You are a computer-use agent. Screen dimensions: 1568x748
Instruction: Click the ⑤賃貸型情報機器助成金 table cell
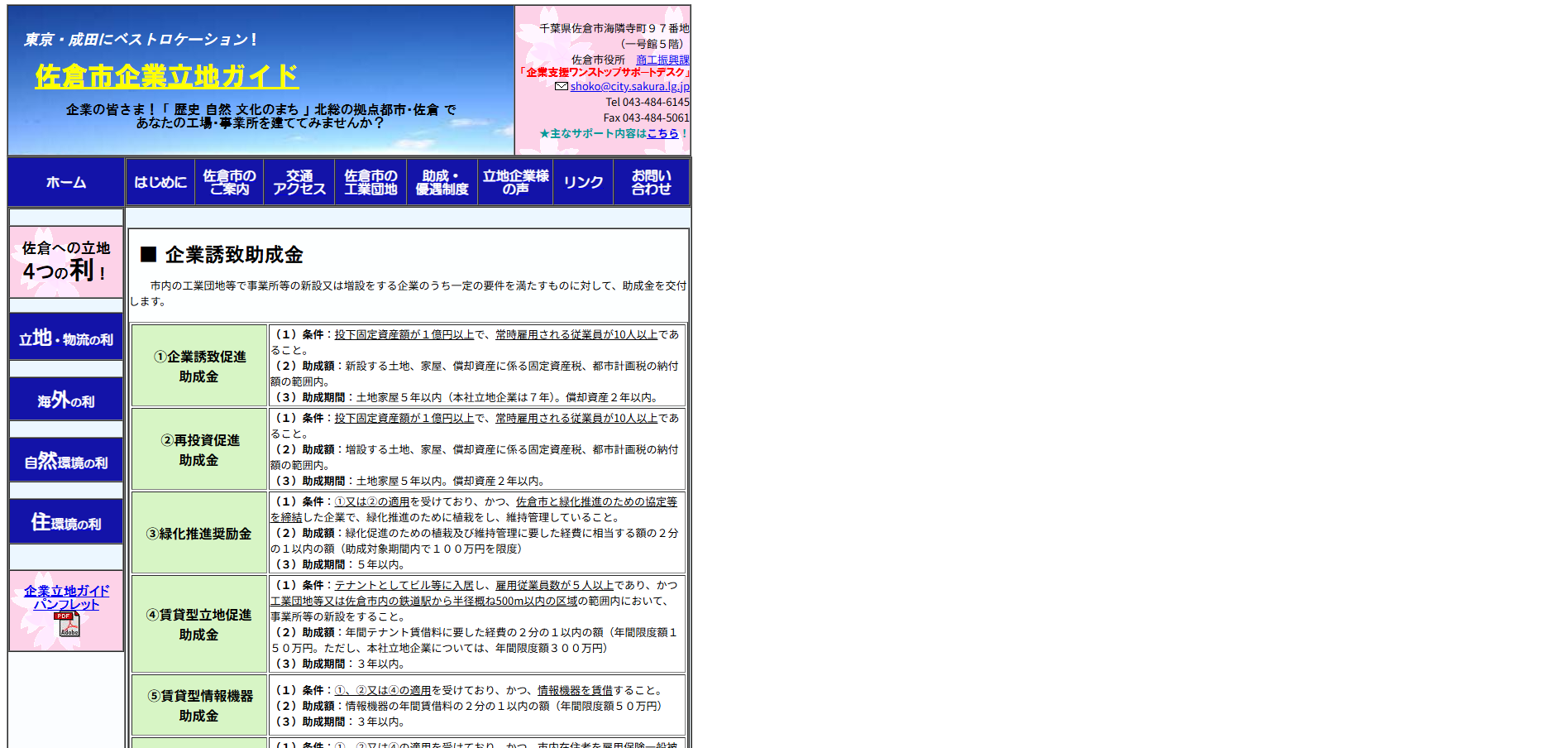pos(199,705)
